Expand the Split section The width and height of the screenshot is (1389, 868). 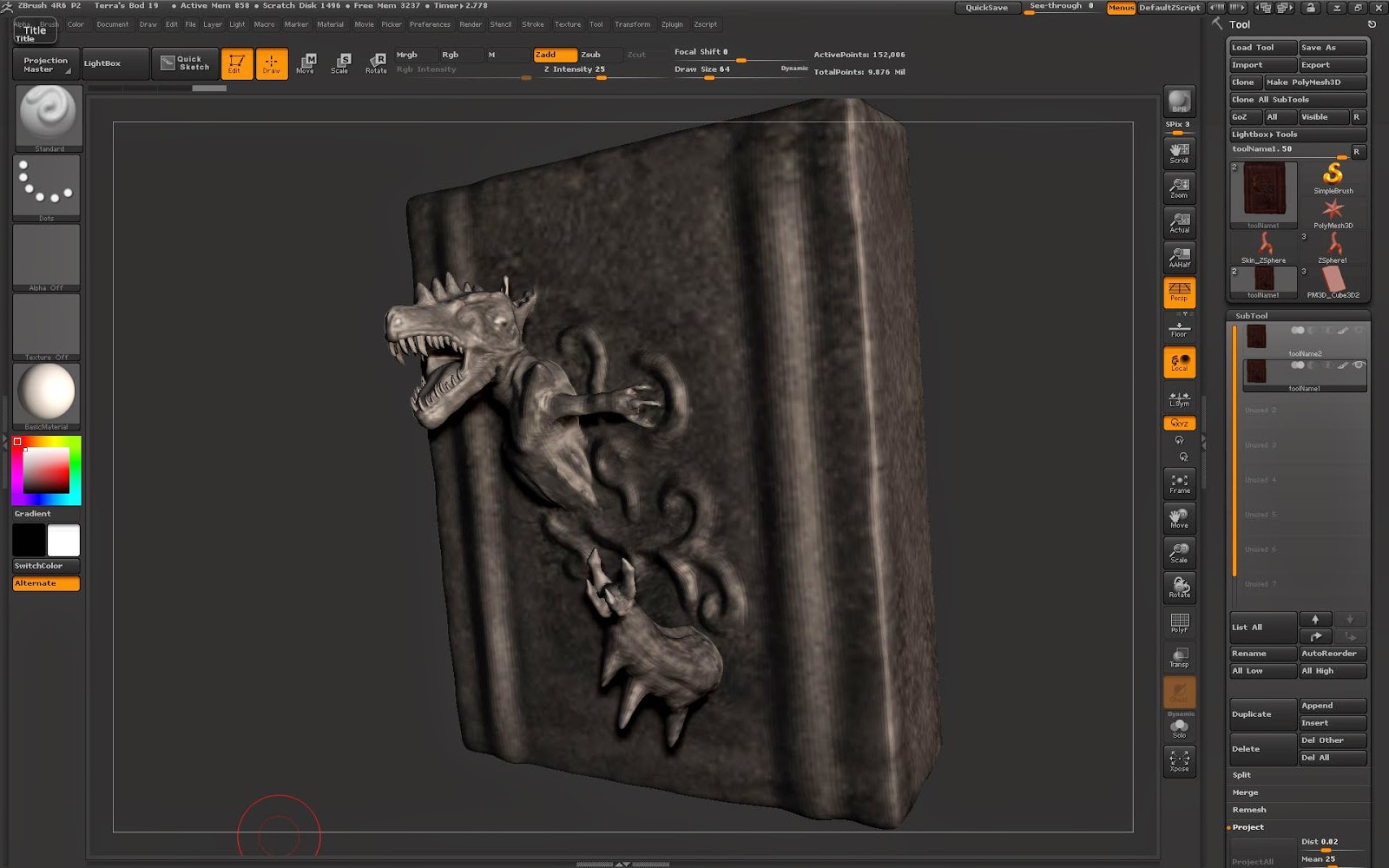(x=1241, y=775)
